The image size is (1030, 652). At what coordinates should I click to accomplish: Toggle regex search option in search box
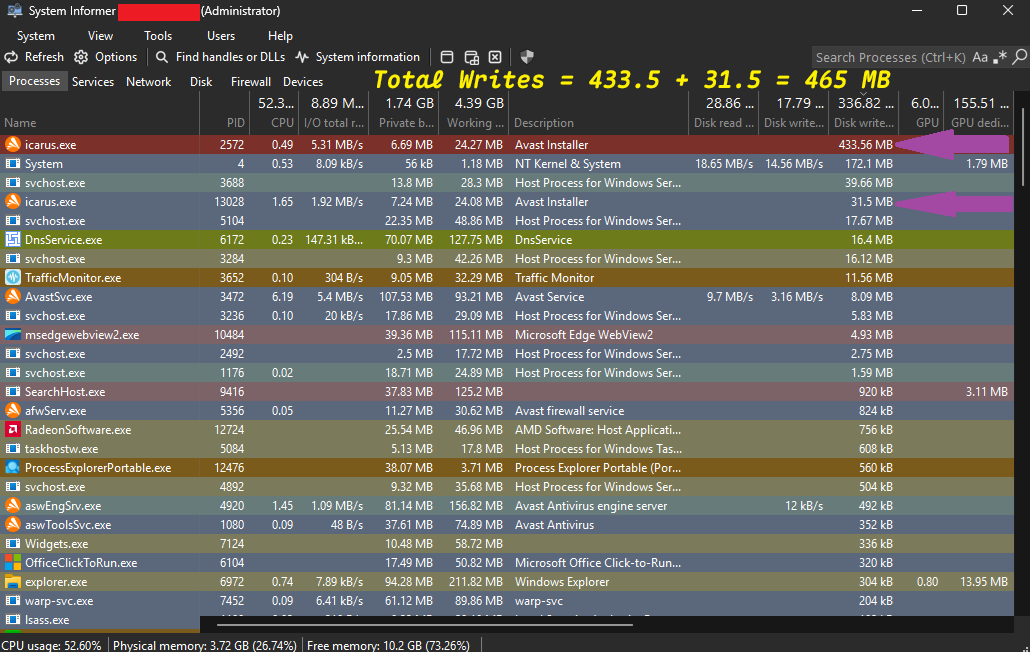999,57
